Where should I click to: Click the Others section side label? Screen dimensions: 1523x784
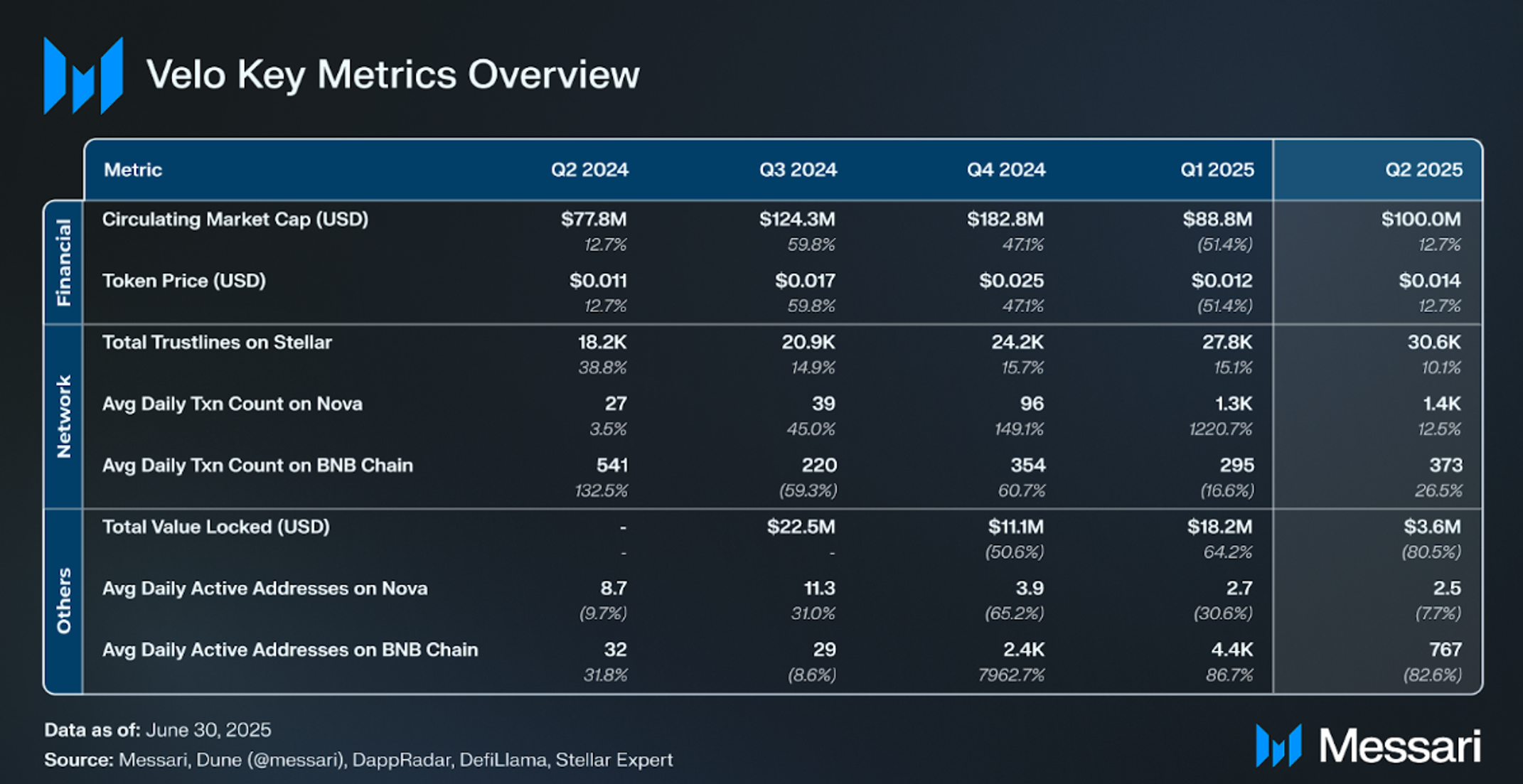[64, 601]
